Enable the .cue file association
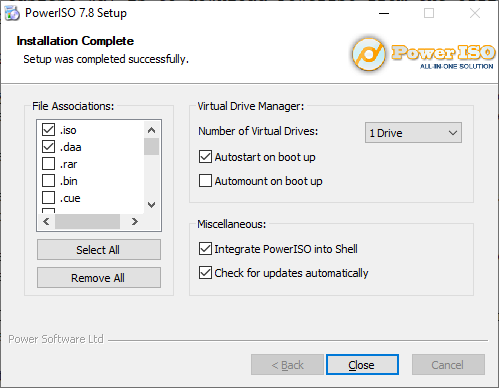 click(x=49, y=197)
